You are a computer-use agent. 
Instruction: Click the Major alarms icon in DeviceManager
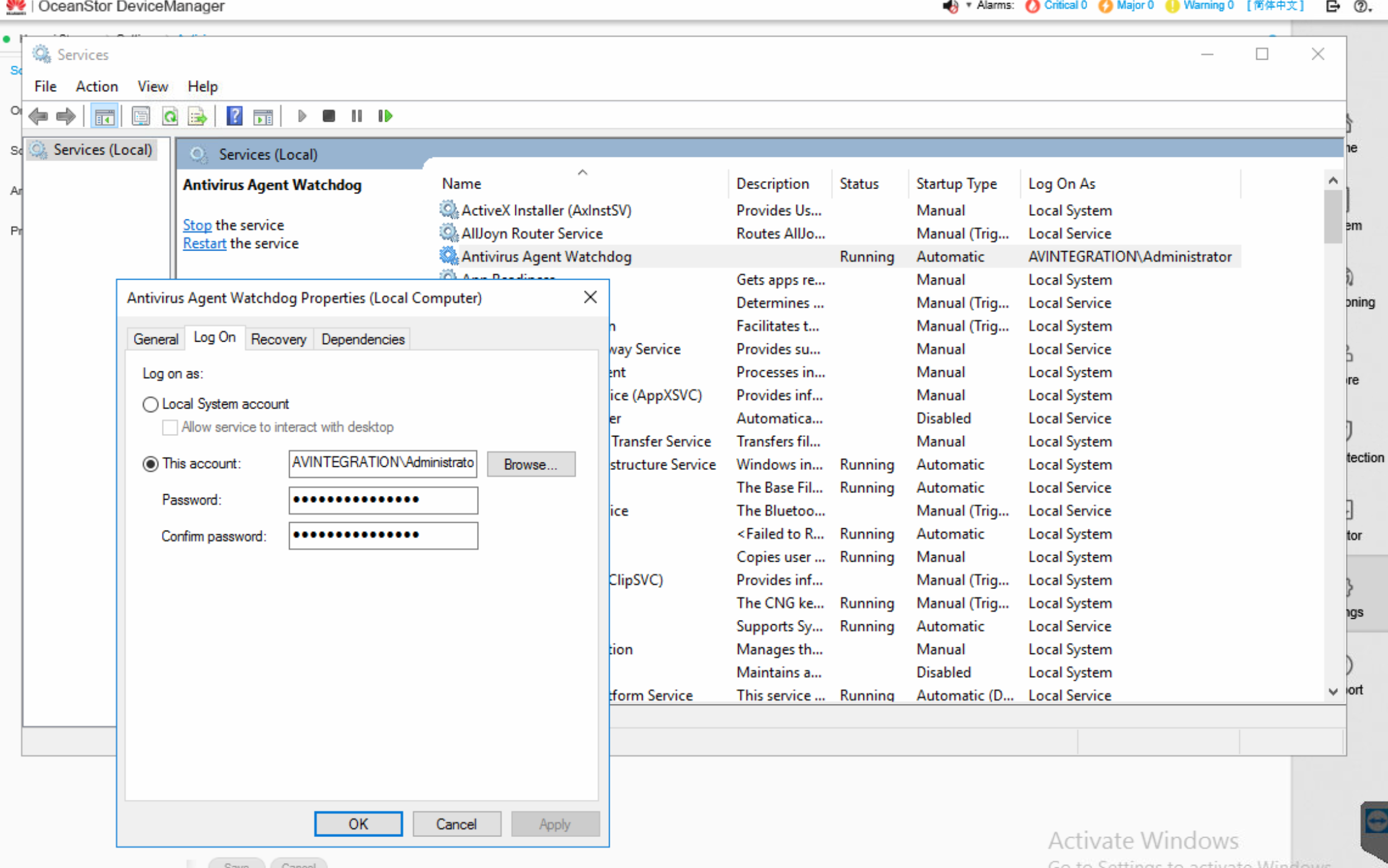pyautogui.click(x=1105, y=6)
